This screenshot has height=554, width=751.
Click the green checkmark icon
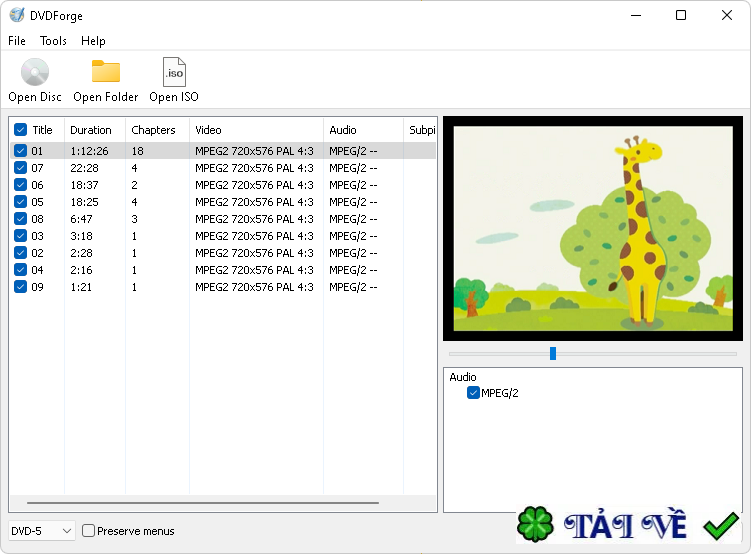pos(720,525)
